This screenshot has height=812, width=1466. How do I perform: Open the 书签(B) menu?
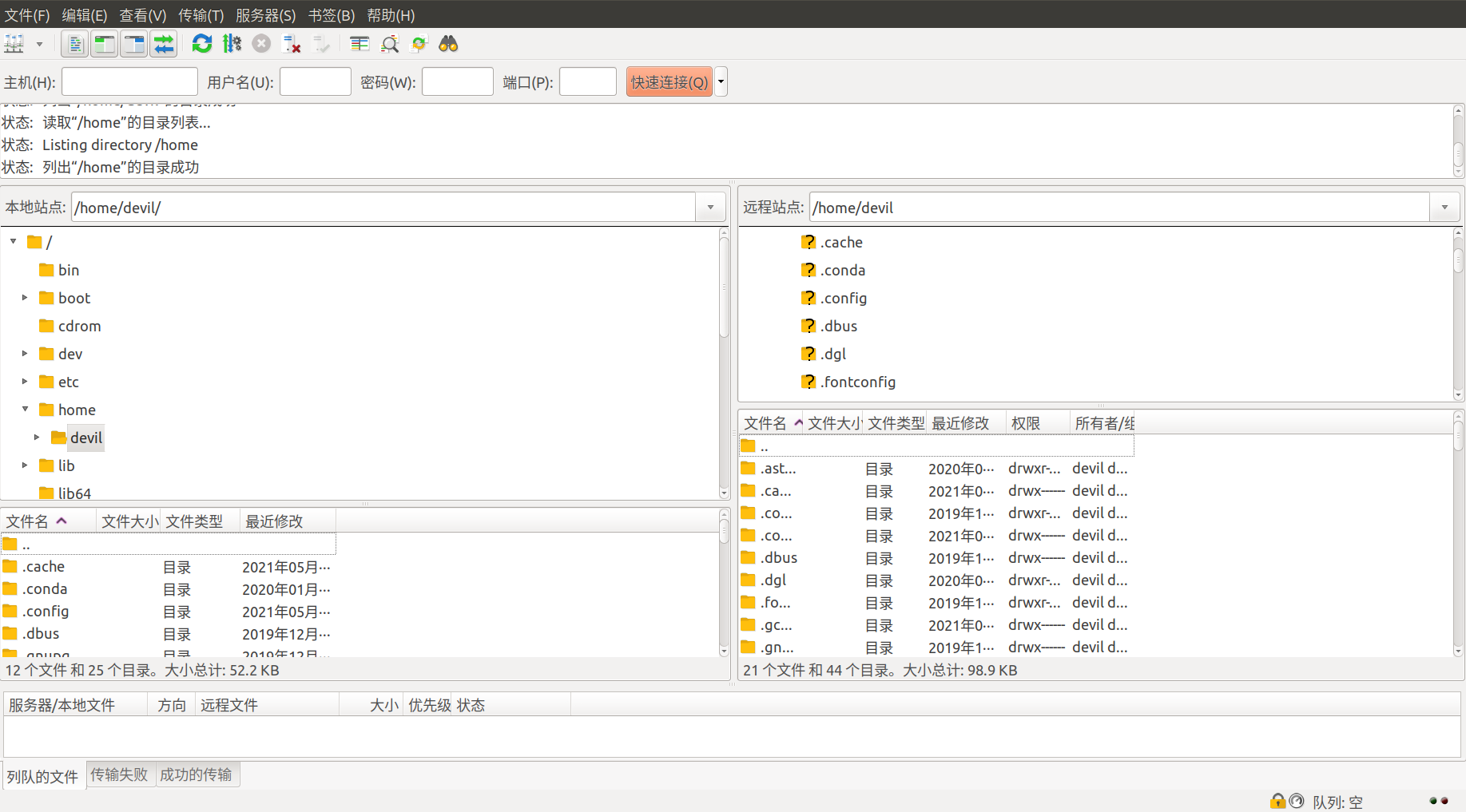coord(332,15)
